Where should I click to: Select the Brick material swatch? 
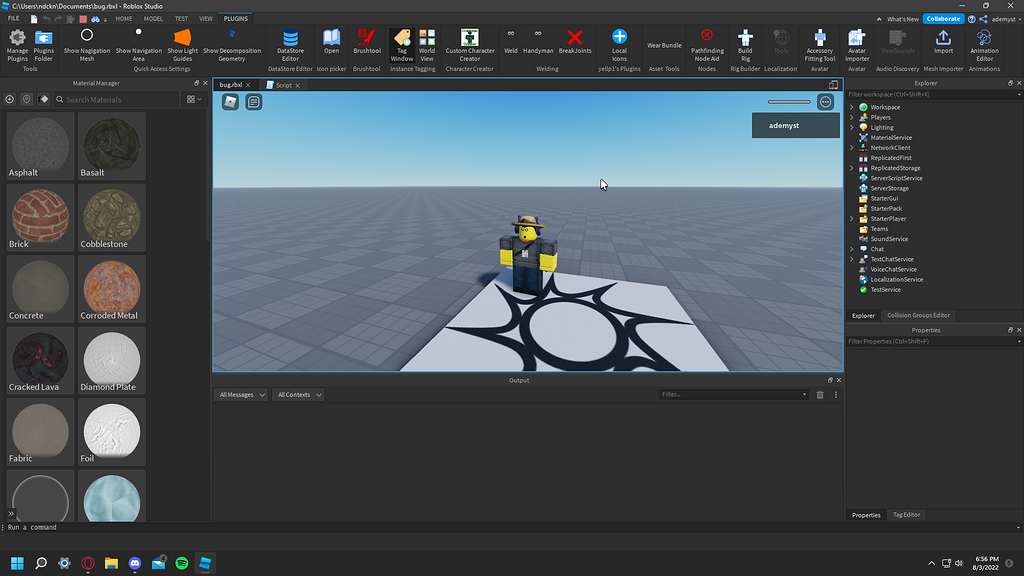pyautogui.click(x=40, y=216)
